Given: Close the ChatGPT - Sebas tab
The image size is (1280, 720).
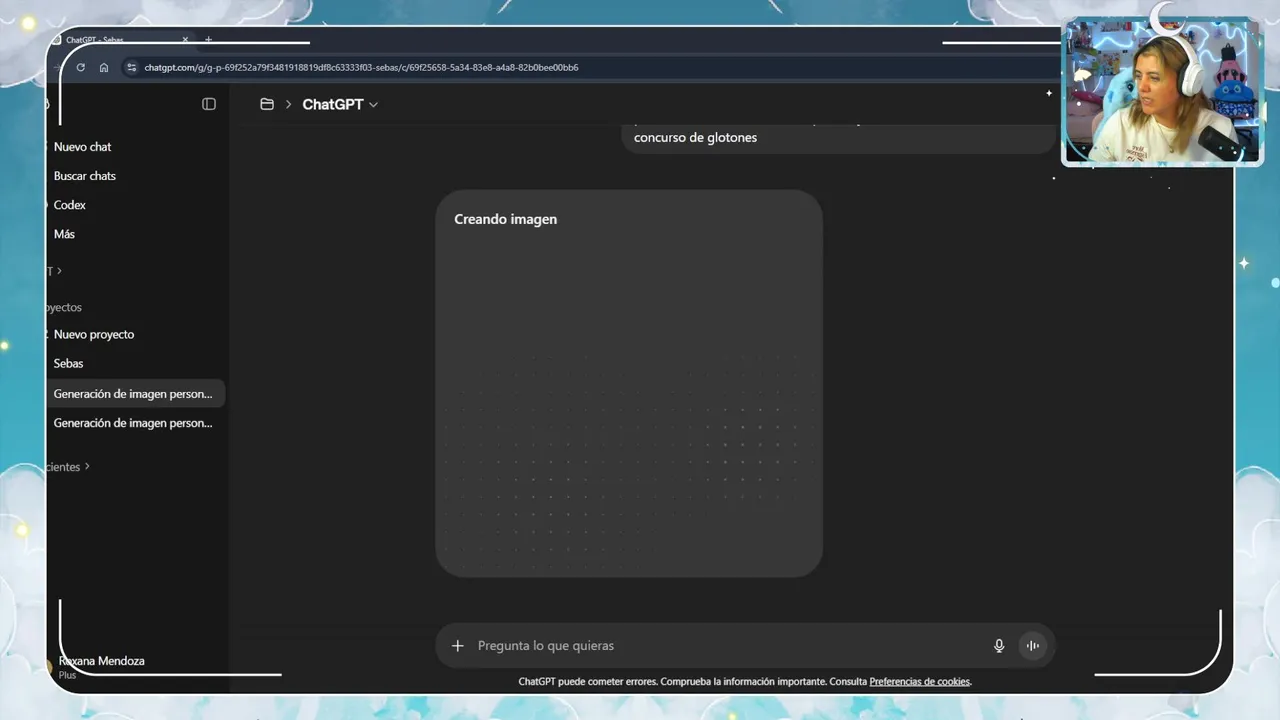Looking at the screenshot, I should [185, 40].
